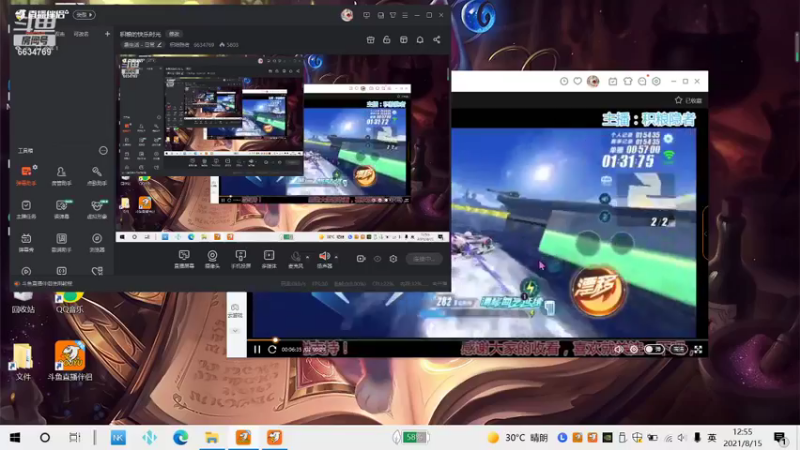Open File Explorer from the taskbar

point(212,437)
